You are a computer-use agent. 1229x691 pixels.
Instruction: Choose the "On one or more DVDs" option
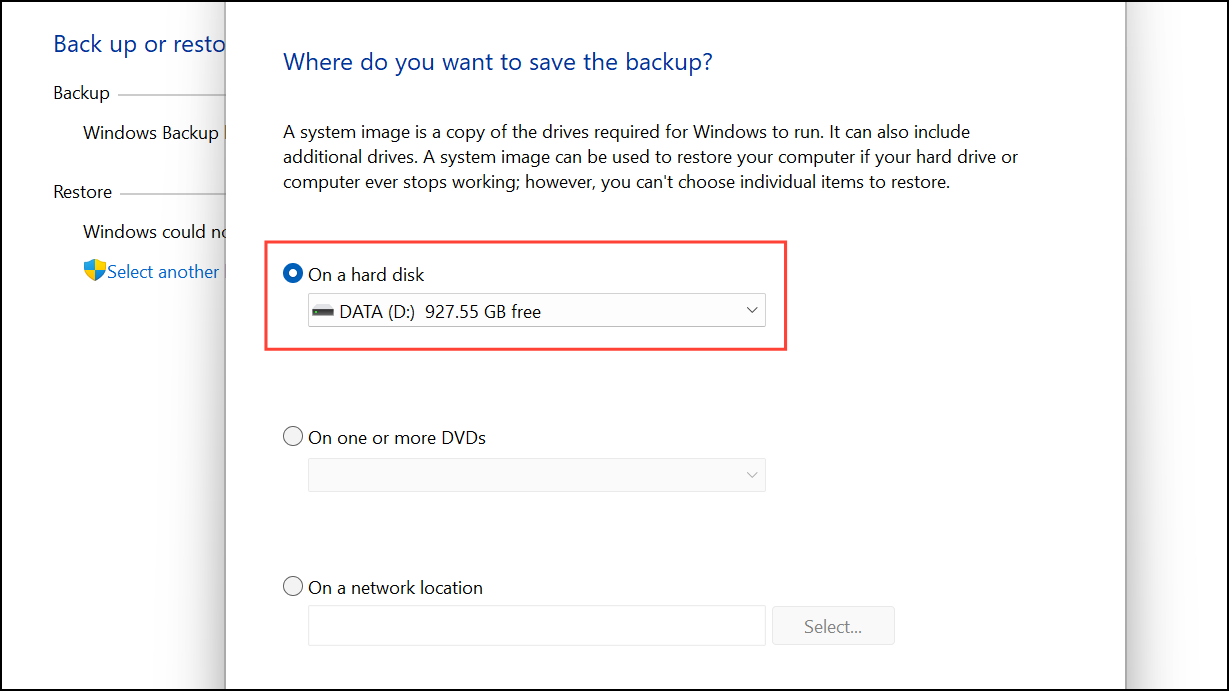click(293, 436)
